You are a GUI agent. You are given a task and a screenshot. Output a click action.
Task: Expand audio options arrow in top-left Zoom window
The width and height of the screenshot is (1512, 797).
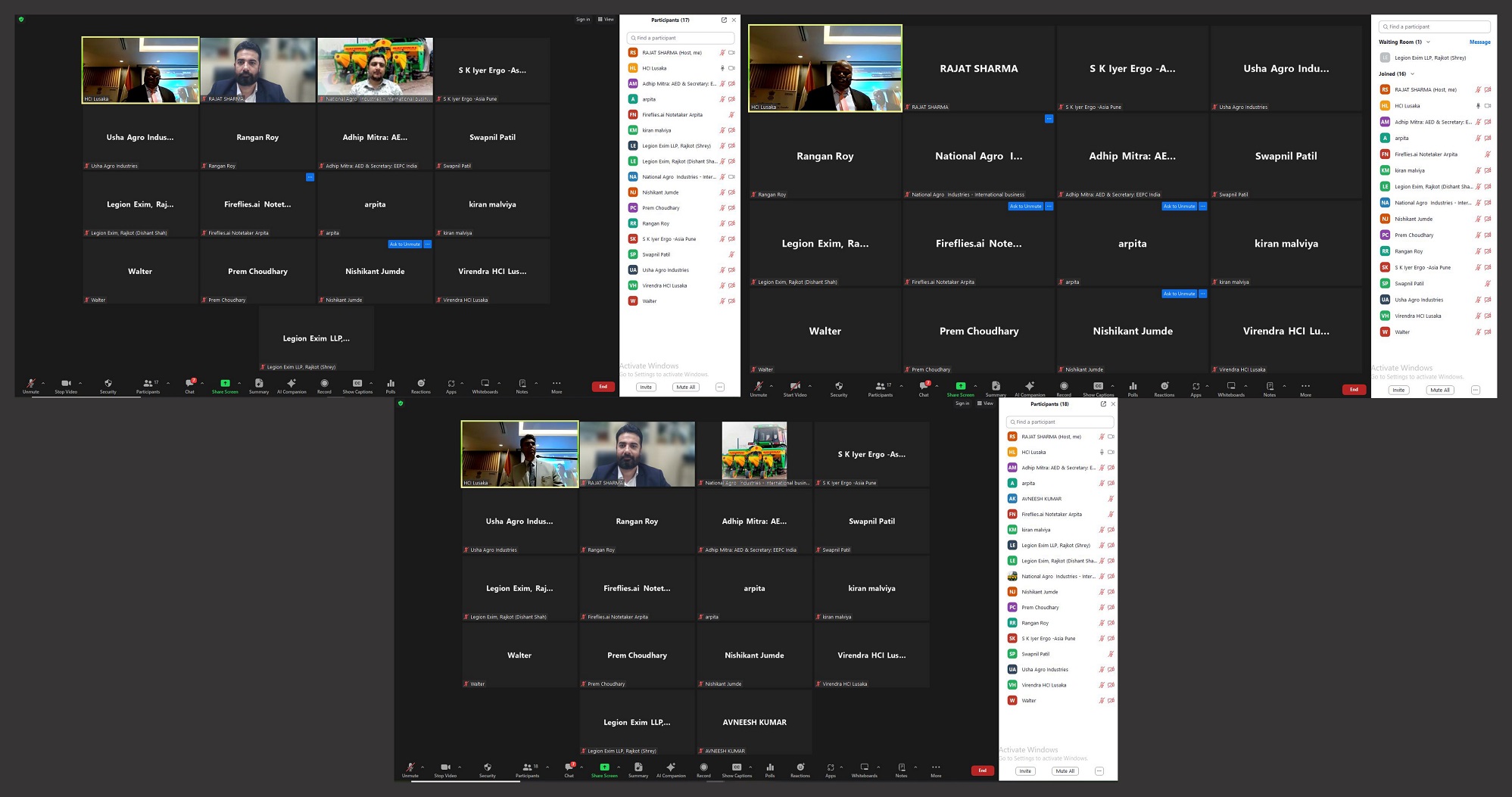coord(43,383)
